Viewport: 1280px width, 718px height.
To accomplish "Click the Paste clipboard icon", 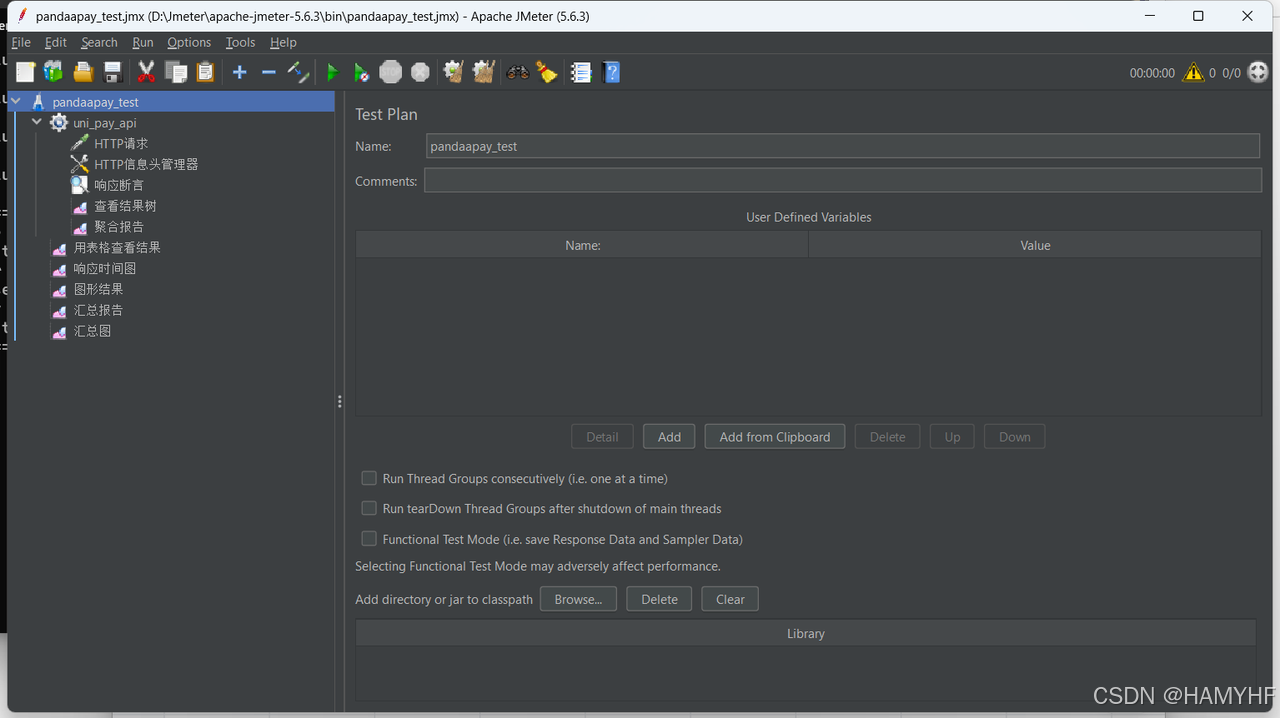I will [205, 72].
